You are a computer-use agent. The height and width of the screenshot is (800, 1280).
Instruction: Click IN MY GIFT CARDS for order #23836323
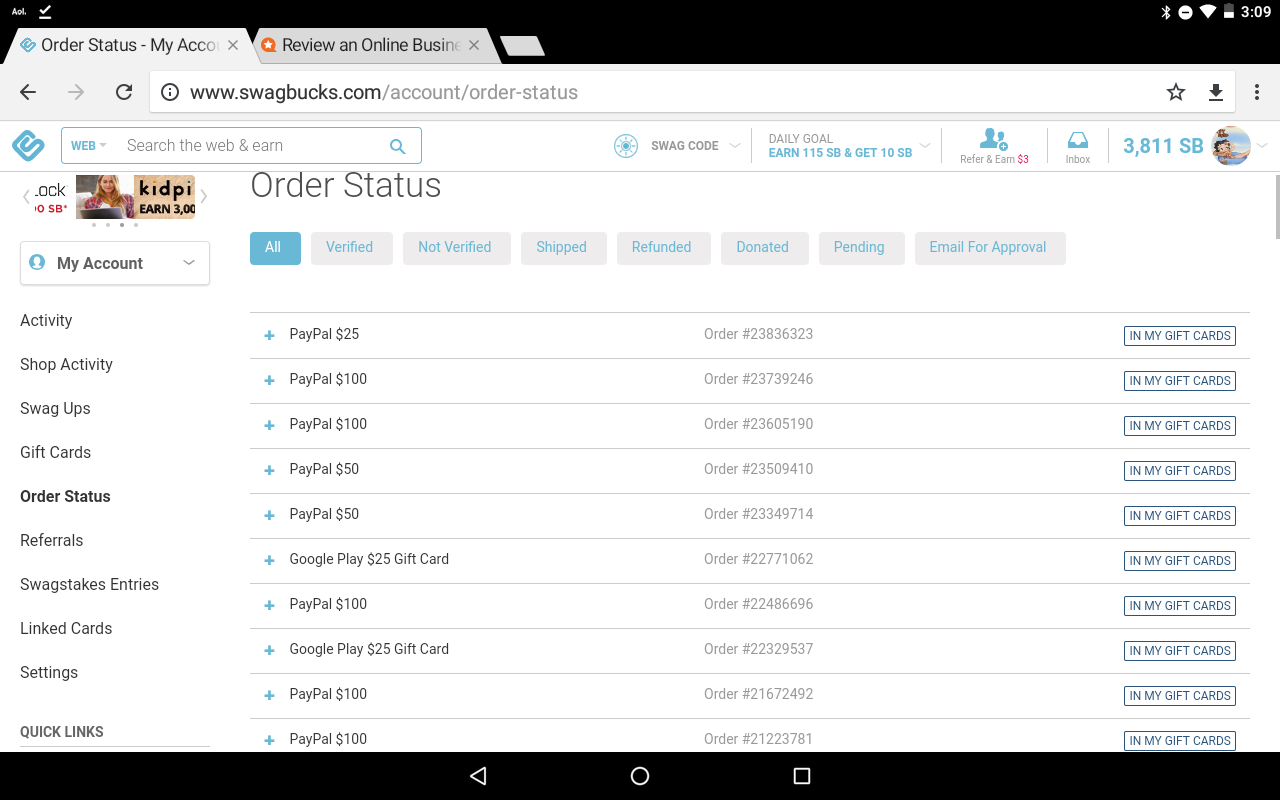coord(1179,335)
